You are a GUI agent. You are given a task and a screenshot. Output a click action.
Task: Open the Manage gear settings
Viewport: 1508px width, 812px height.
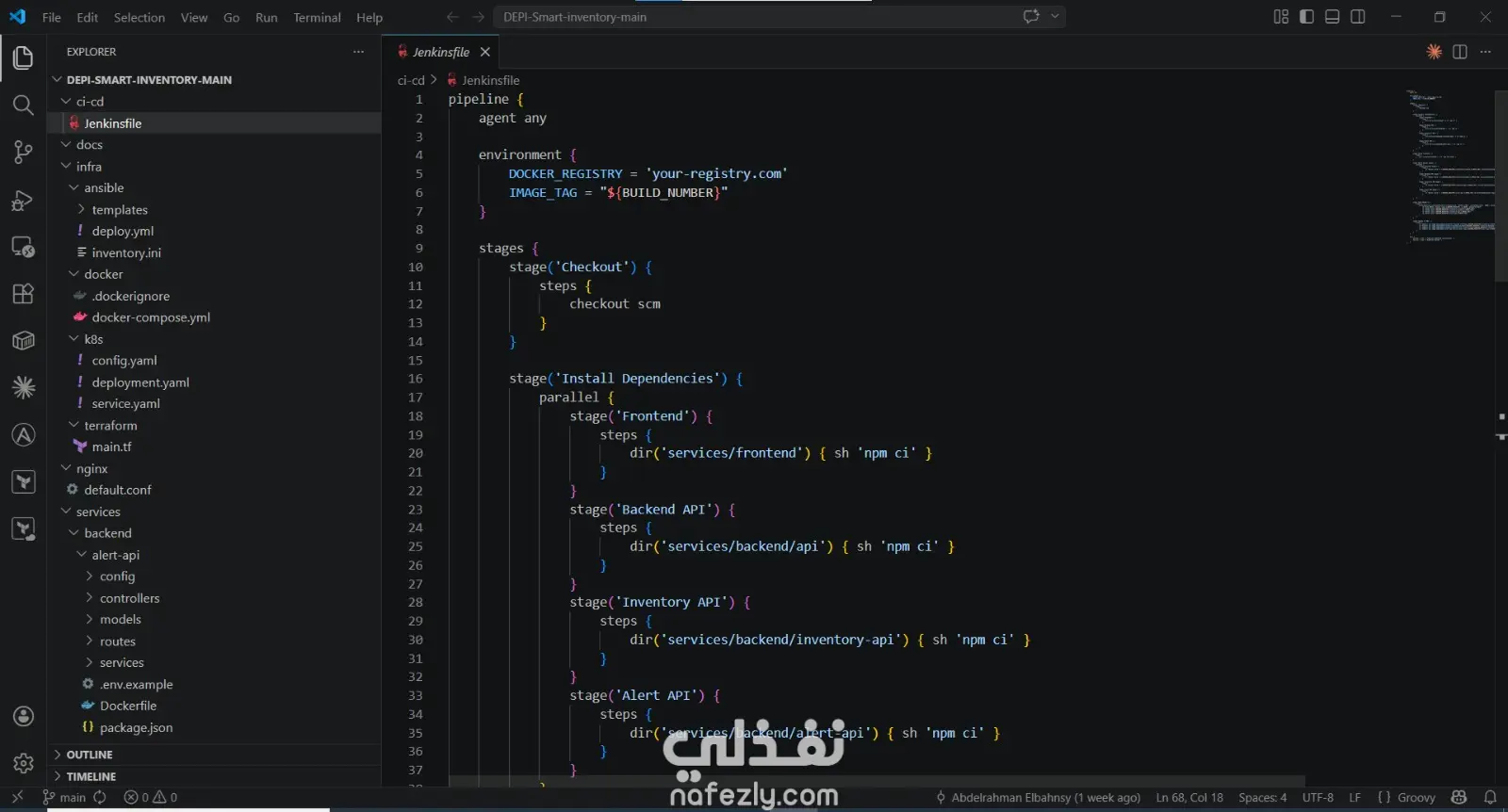24,763
